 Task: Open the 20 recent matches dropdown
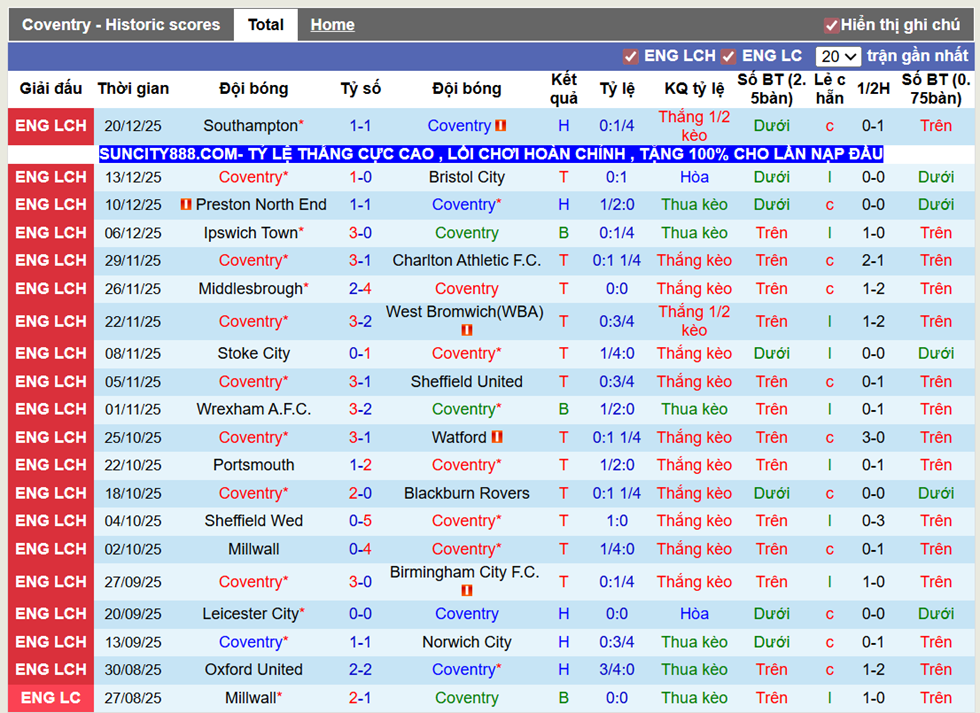pos(838,56)
